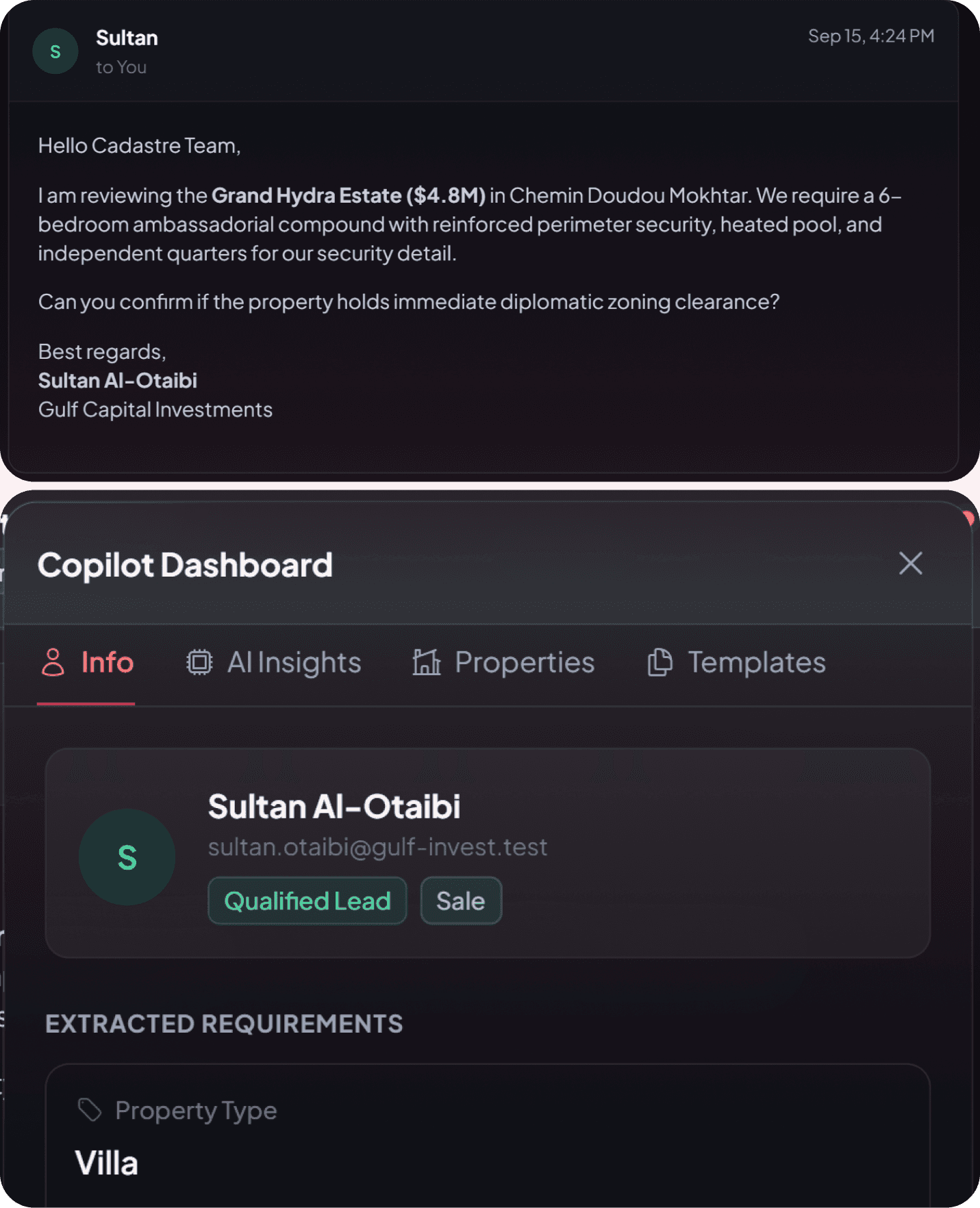Select the Info person icon
Viewport: 980px width, 1208px height.
53,662
